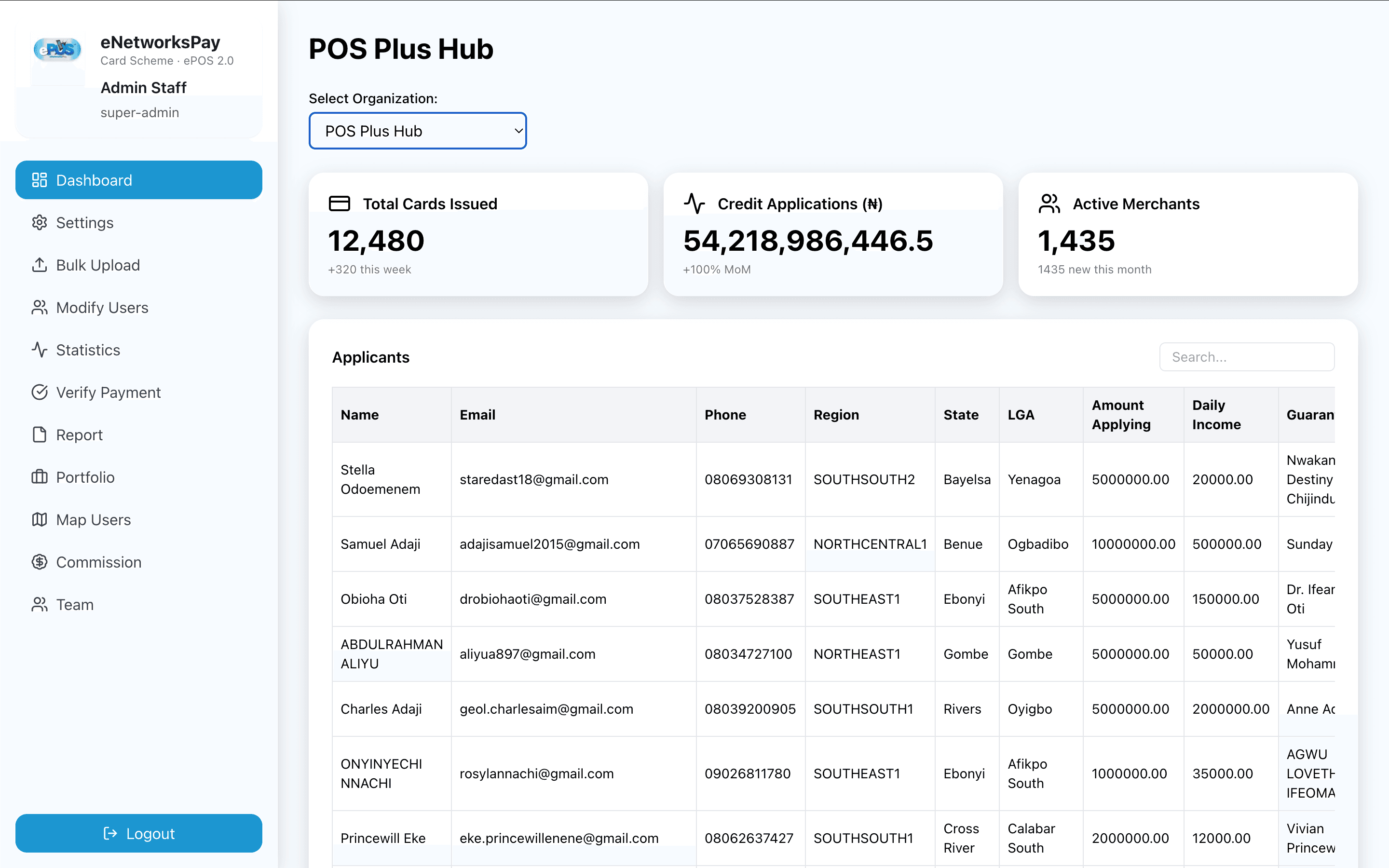The image size is (1389, 868).
Task: Click the Total Cards Issued card
Action: (478, 235)
